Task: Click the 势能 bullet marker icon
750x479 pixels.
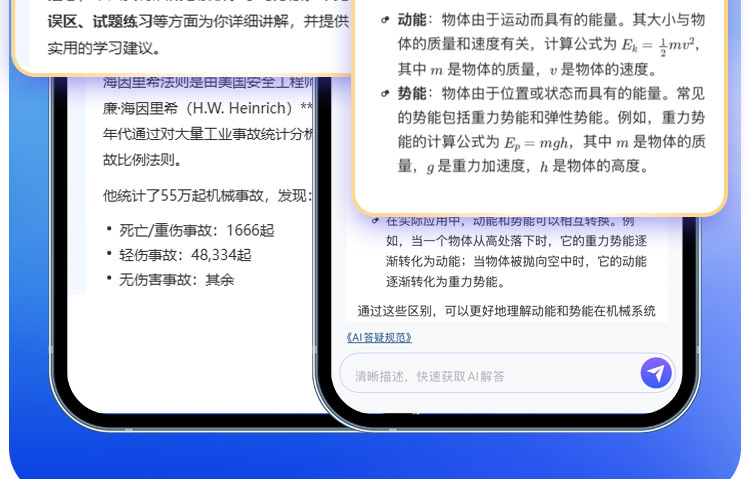Action: pos(386,94)
